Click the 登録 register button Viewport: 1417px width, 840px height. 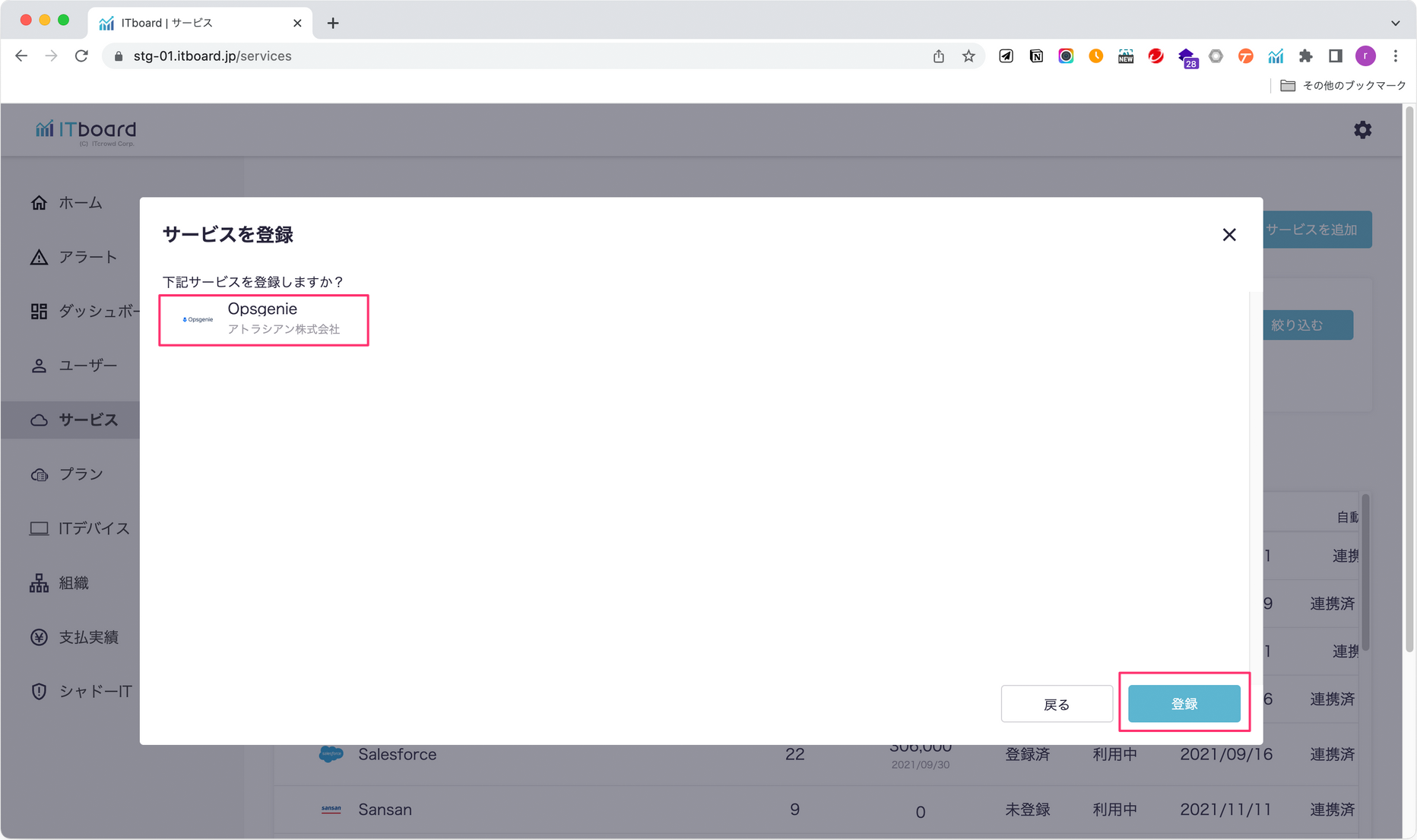coord(1184,704)
